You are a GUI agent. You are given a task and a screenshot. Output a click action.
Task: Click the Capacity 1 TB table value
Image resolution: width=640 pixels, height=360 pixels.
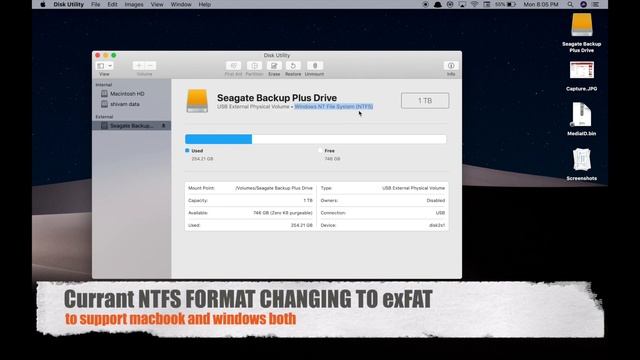[308, 200]
